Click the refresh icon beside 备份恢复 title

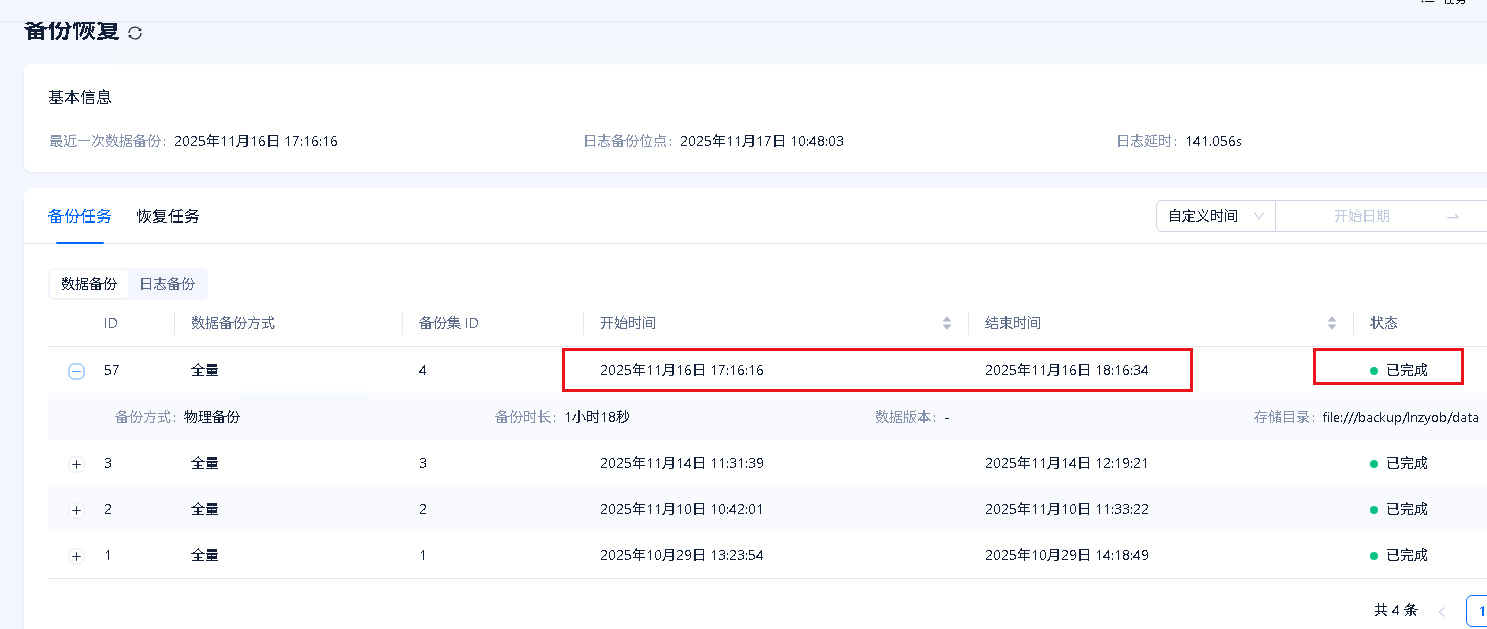point(135,32)
